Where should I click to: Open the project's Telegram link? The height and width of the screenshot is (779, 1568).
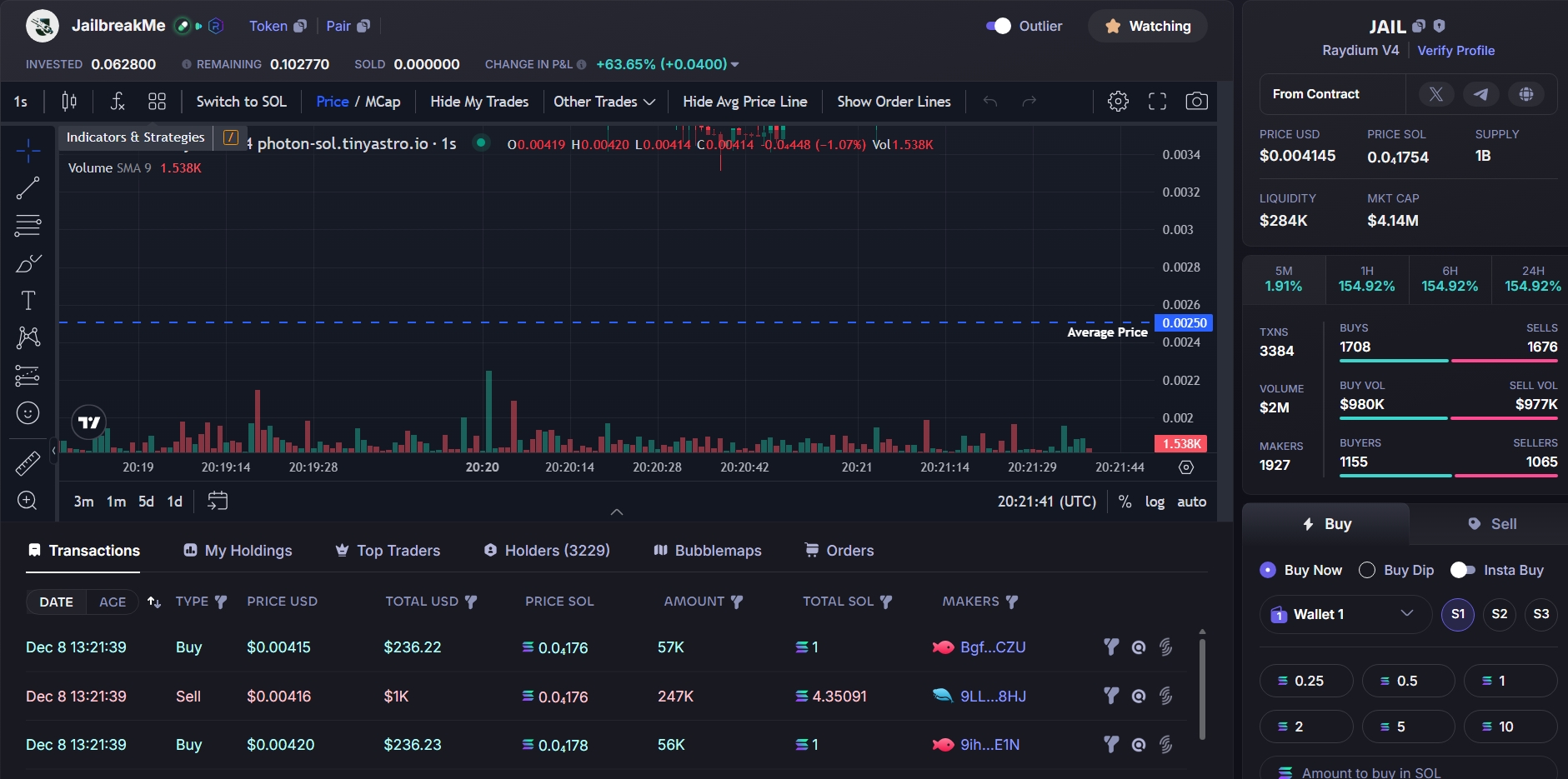pyautogui.click(x=1480, y=94)
